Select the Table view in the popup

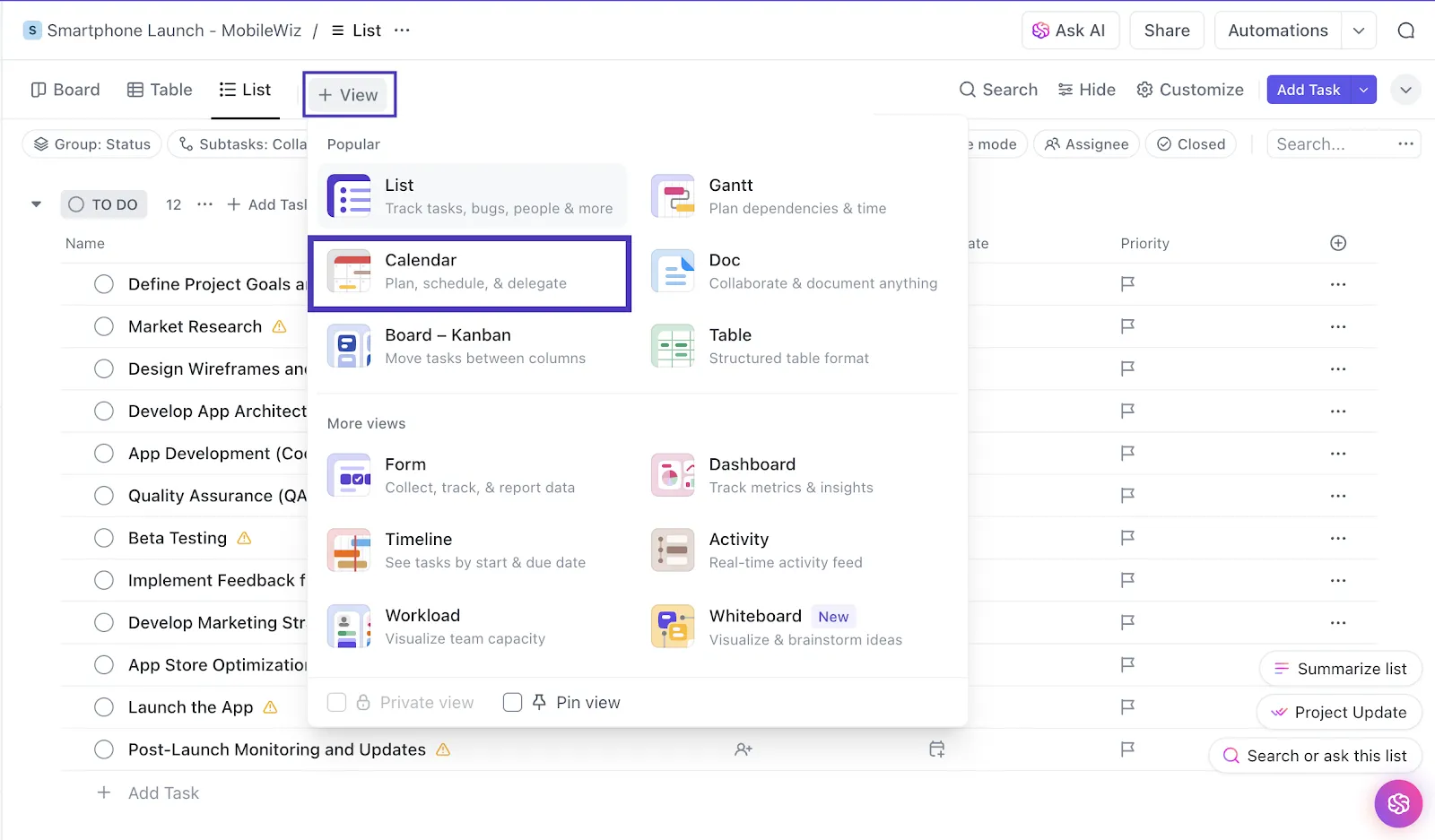coord(796,346)
